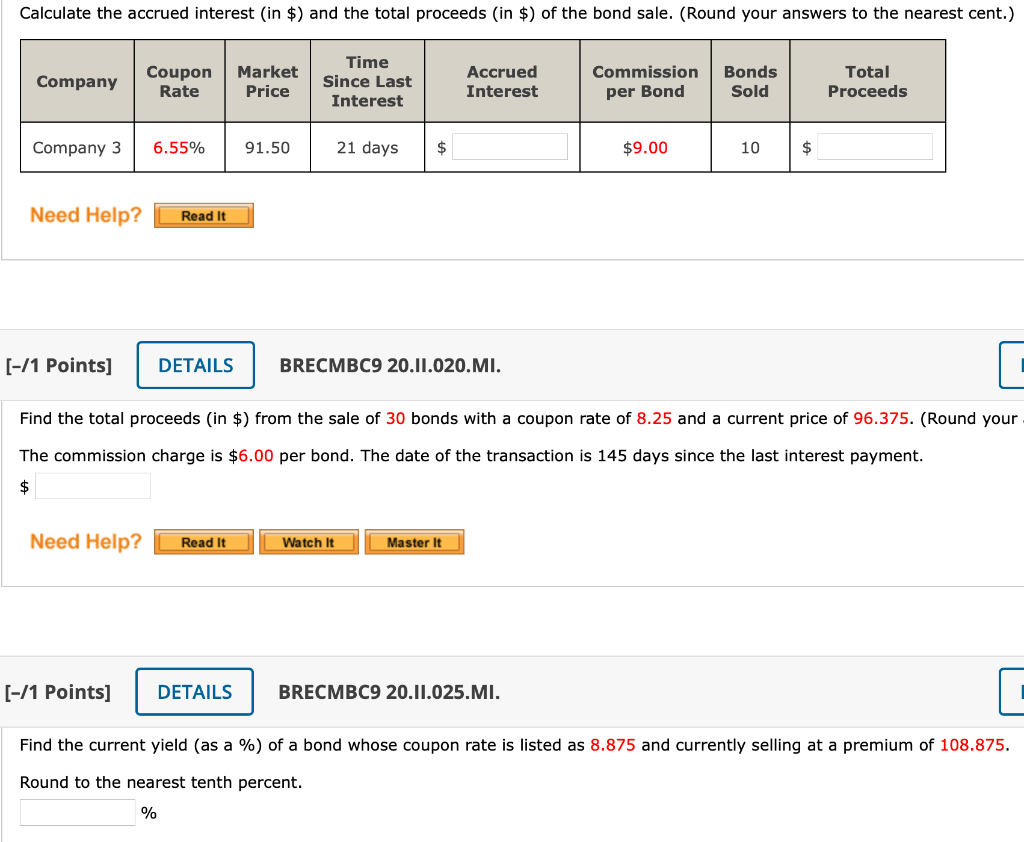Open DETAILS for problem BRECMBC9 20.II.020.MI
The width and height of the screenshot is (1024, 842).
195,365
